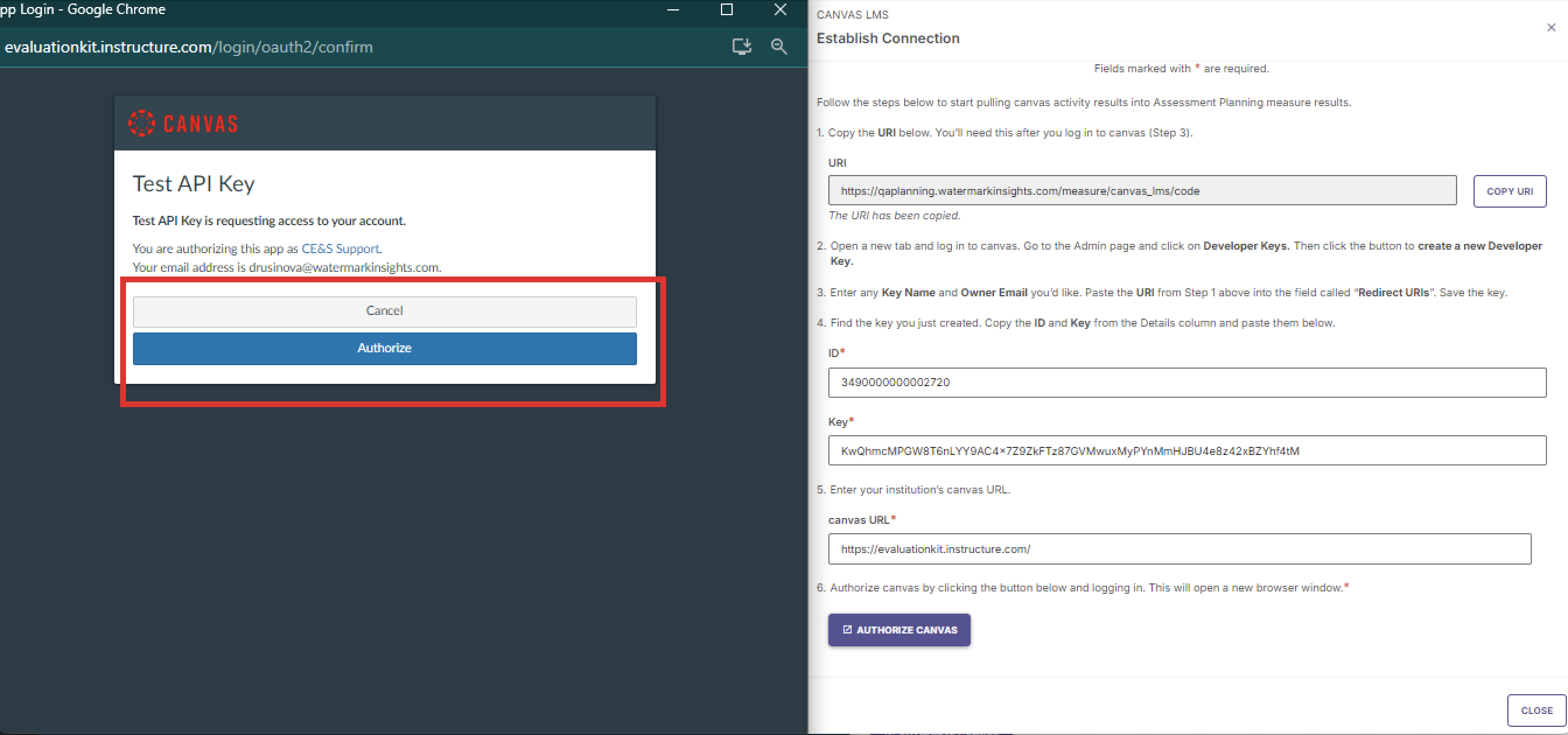Select the copied URI confirmation text
Image resolution: width=1568 pixels, height=735 pixels.
click(894, 215)
